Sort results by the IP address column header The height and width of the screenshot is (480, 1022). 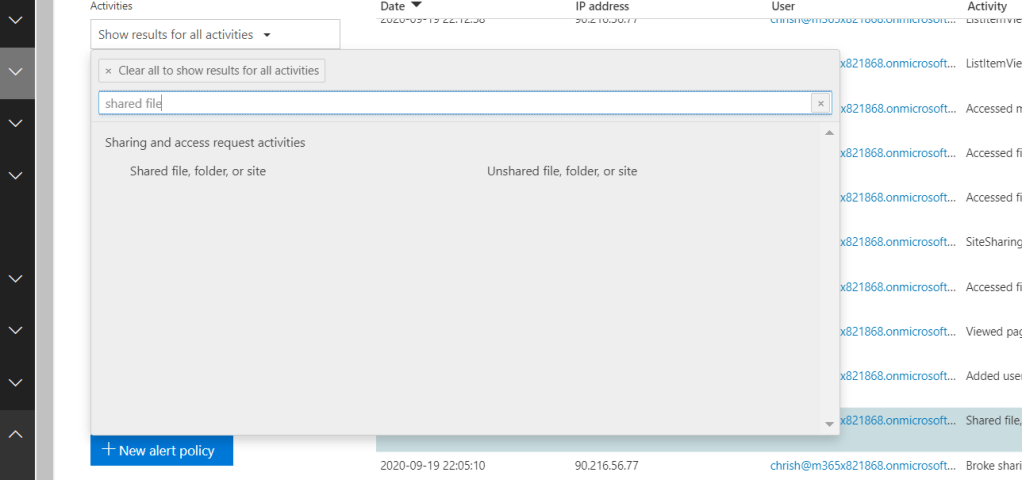pos(602,6)
